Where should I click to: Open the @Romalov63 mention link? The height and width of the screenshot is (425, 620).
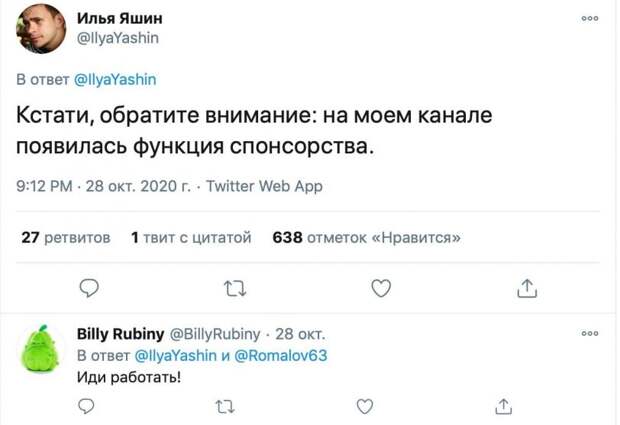click(x=286, y=356)
